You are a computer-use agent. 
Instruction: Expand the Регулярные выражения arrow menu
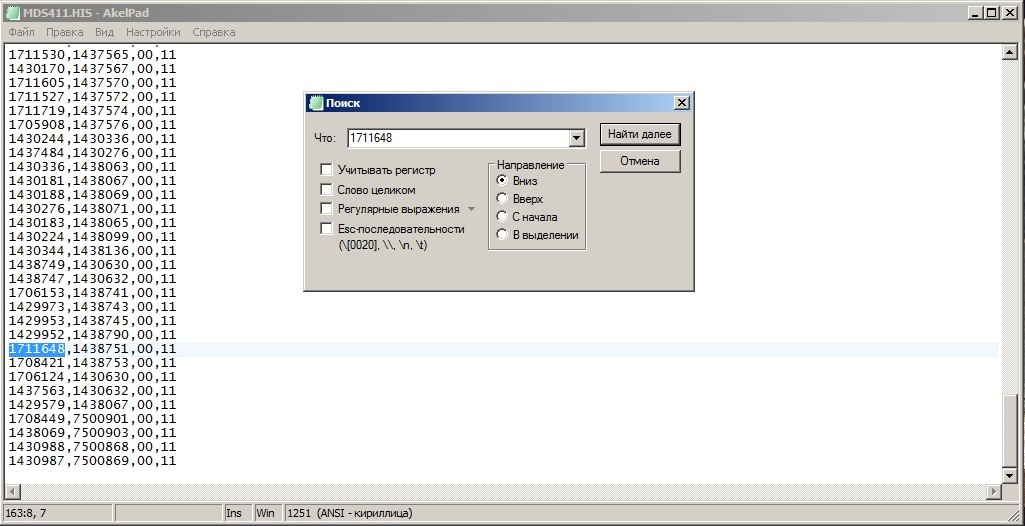click(472, 209)
